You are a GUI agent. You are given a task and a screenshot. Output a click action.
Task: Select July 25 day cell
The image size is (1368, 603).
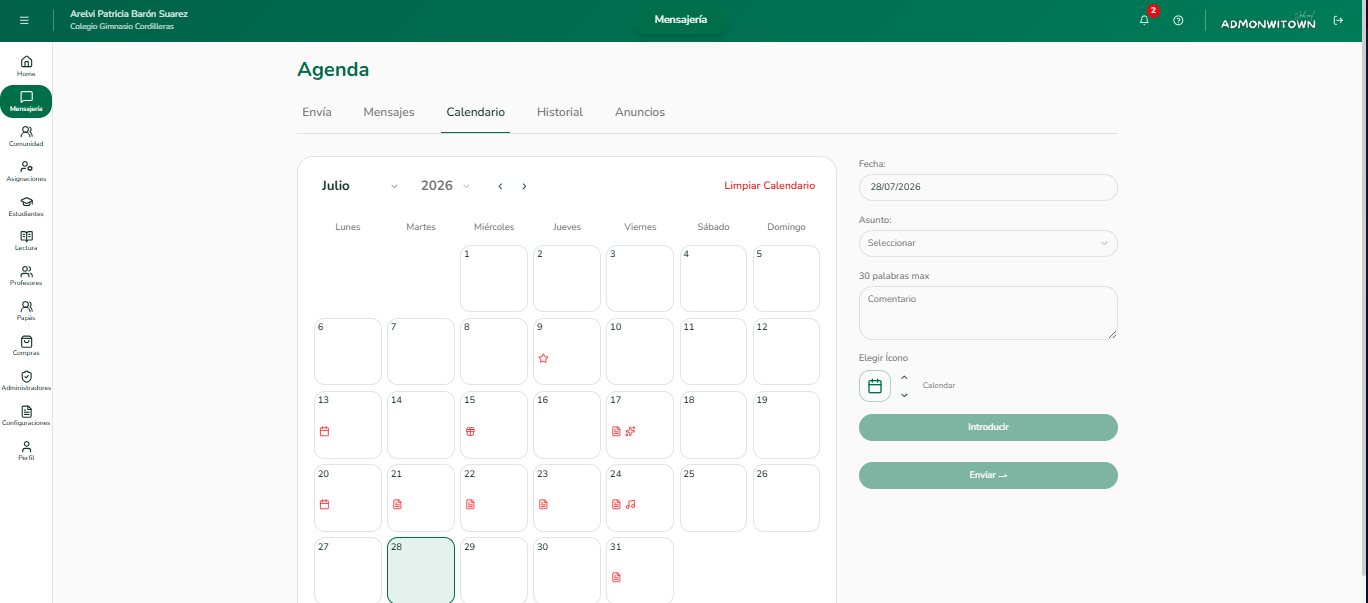pos(713,497)
